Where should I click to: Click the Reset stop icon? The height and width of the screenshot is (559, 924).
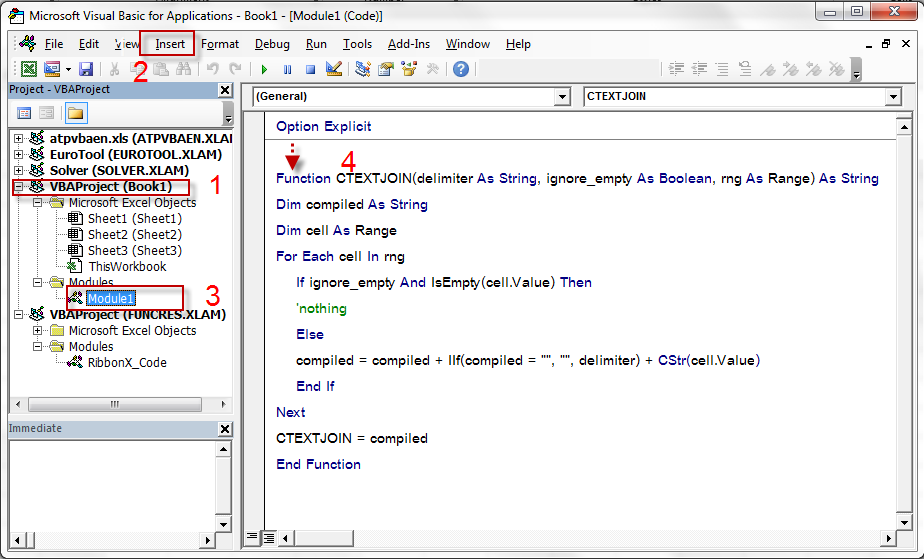click(311, 70)
